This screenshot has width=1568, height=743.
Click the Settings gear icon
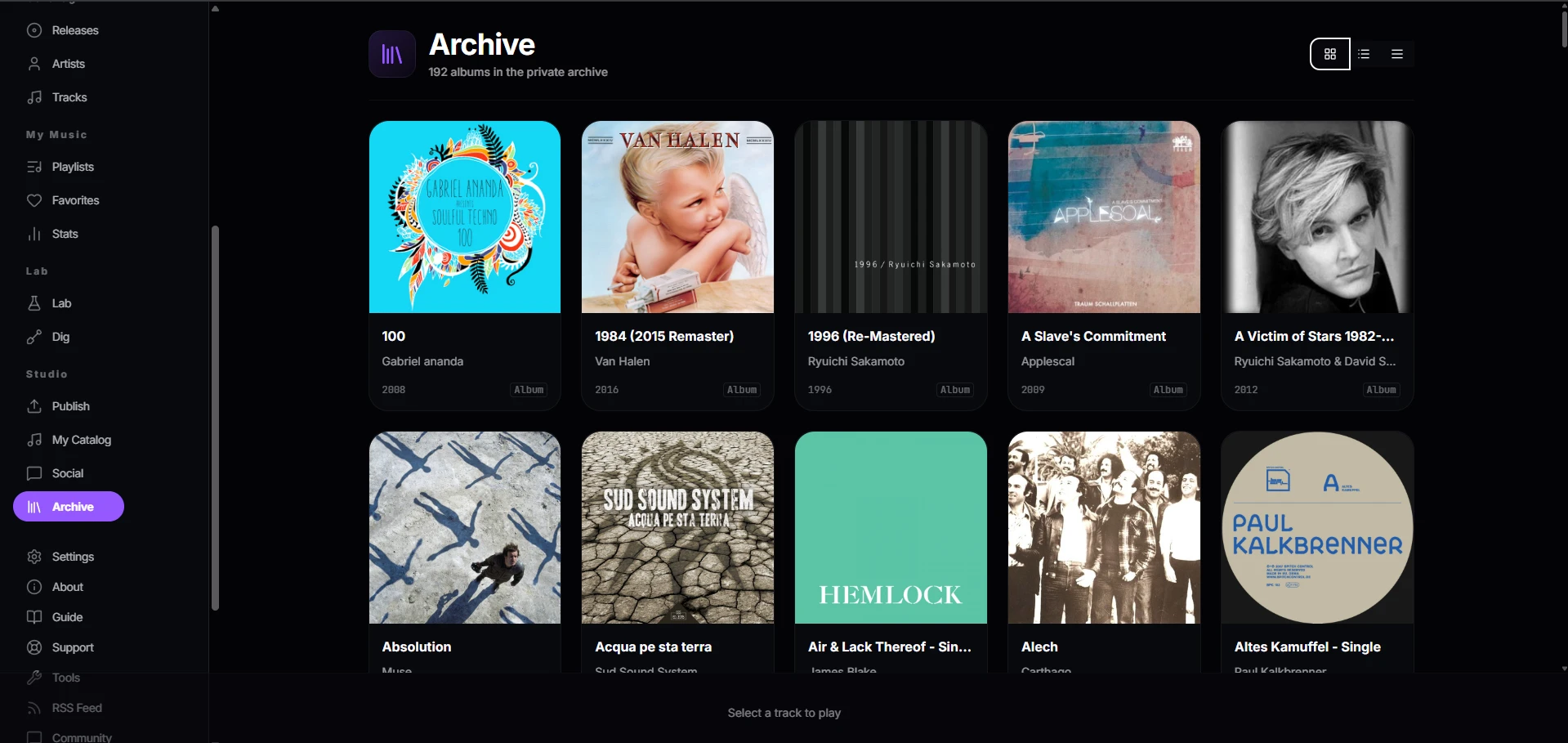point(34,557)
